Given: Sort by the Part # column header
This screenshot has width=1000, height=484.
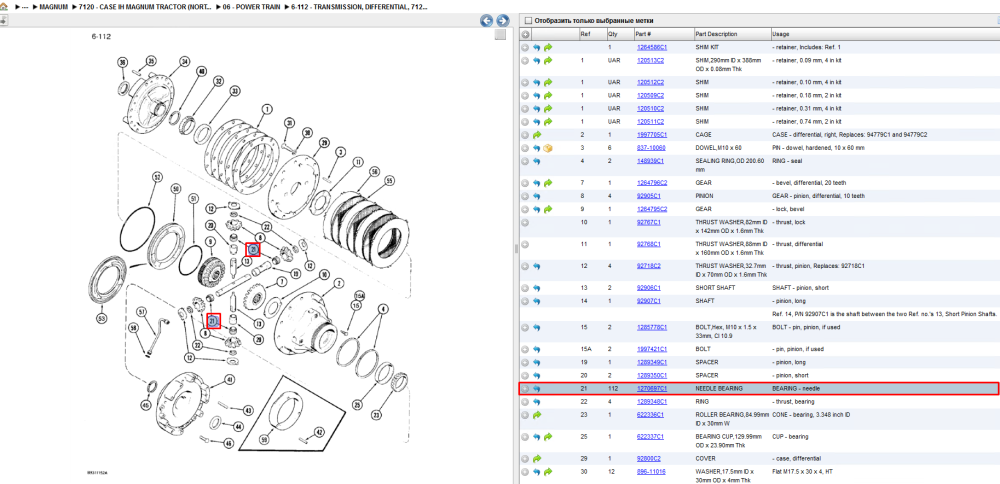Looking at the screenshot, I should [x=643, y=34].
